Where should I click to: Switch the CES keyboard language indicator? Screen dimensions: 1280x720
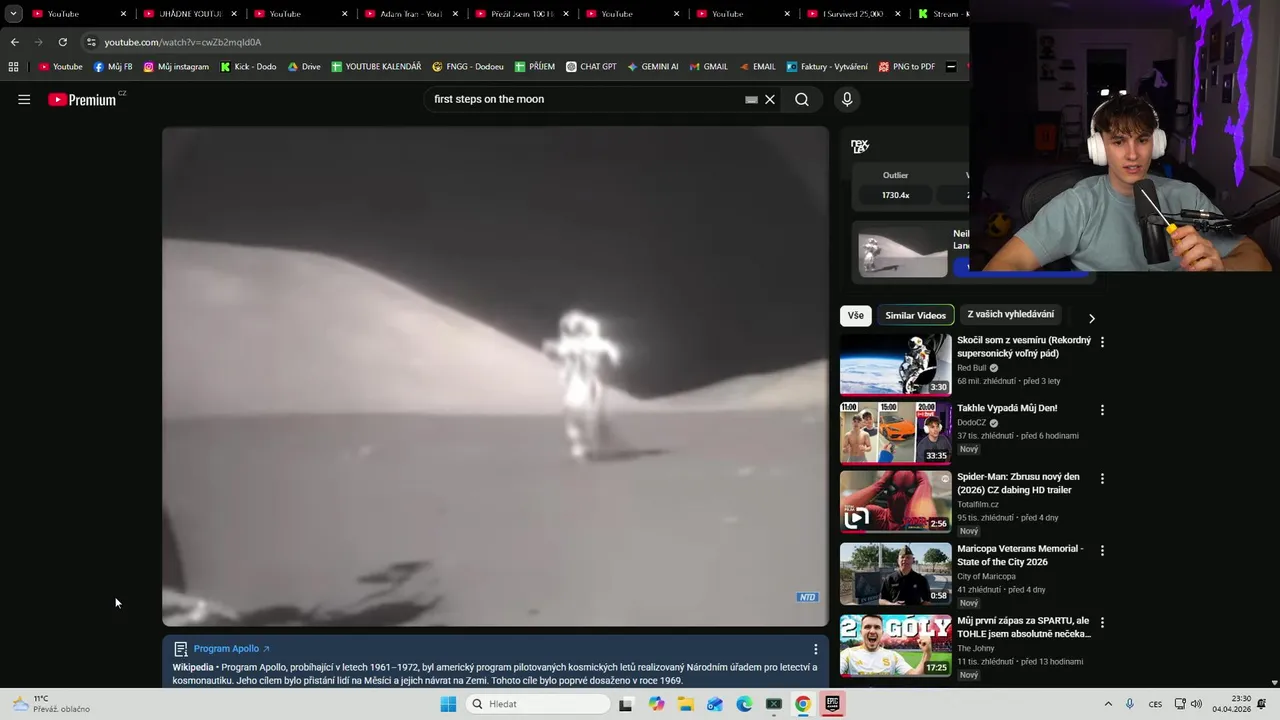pos(1155,704)
